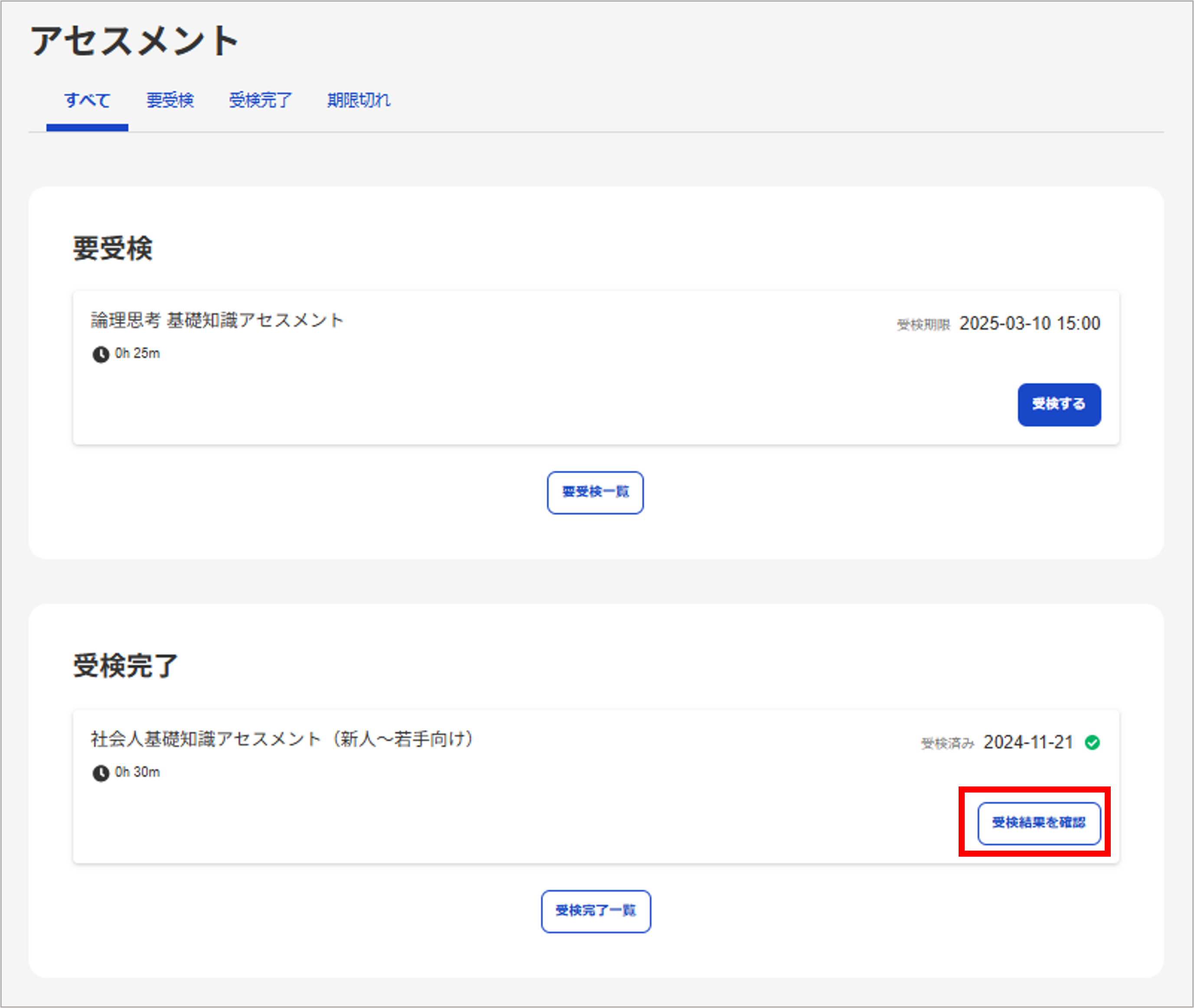1194x1008 pixels.
Task: Open the 要受検 tab
Action: [x=170, y=101]
